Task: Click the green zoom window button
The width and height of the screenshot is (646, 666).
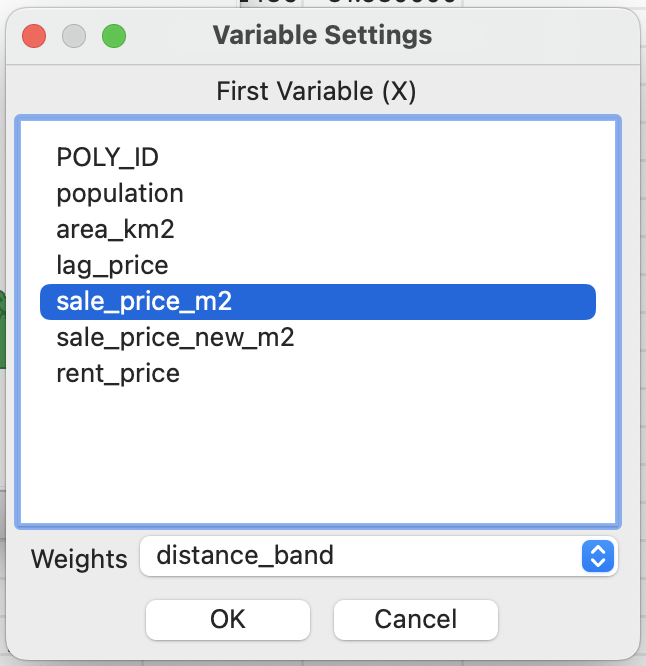Action: click(114, 36)
